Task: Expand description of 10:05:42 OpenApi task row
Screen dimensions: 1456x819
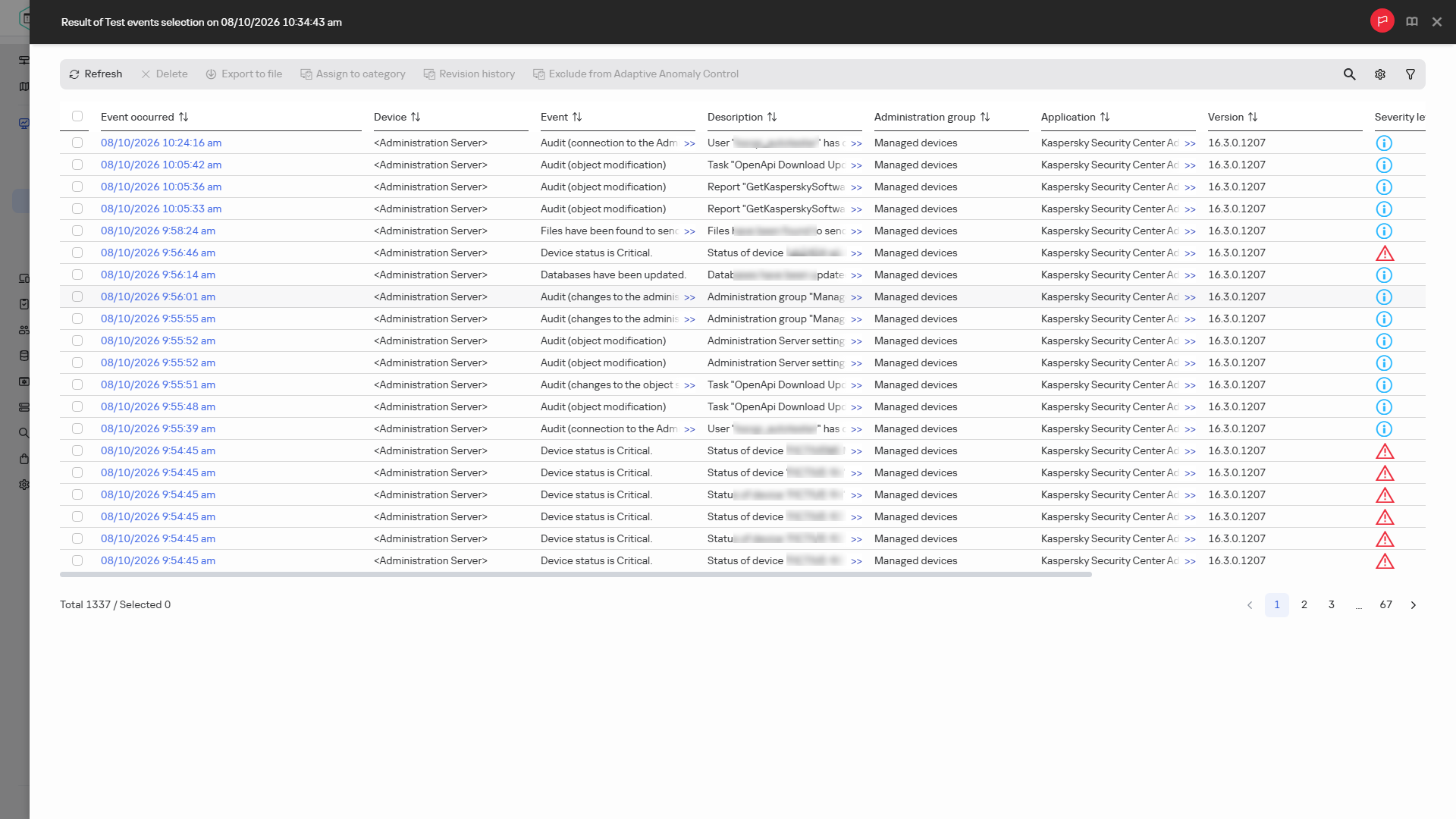Action: pyautogui.click(x=856, y=165)
